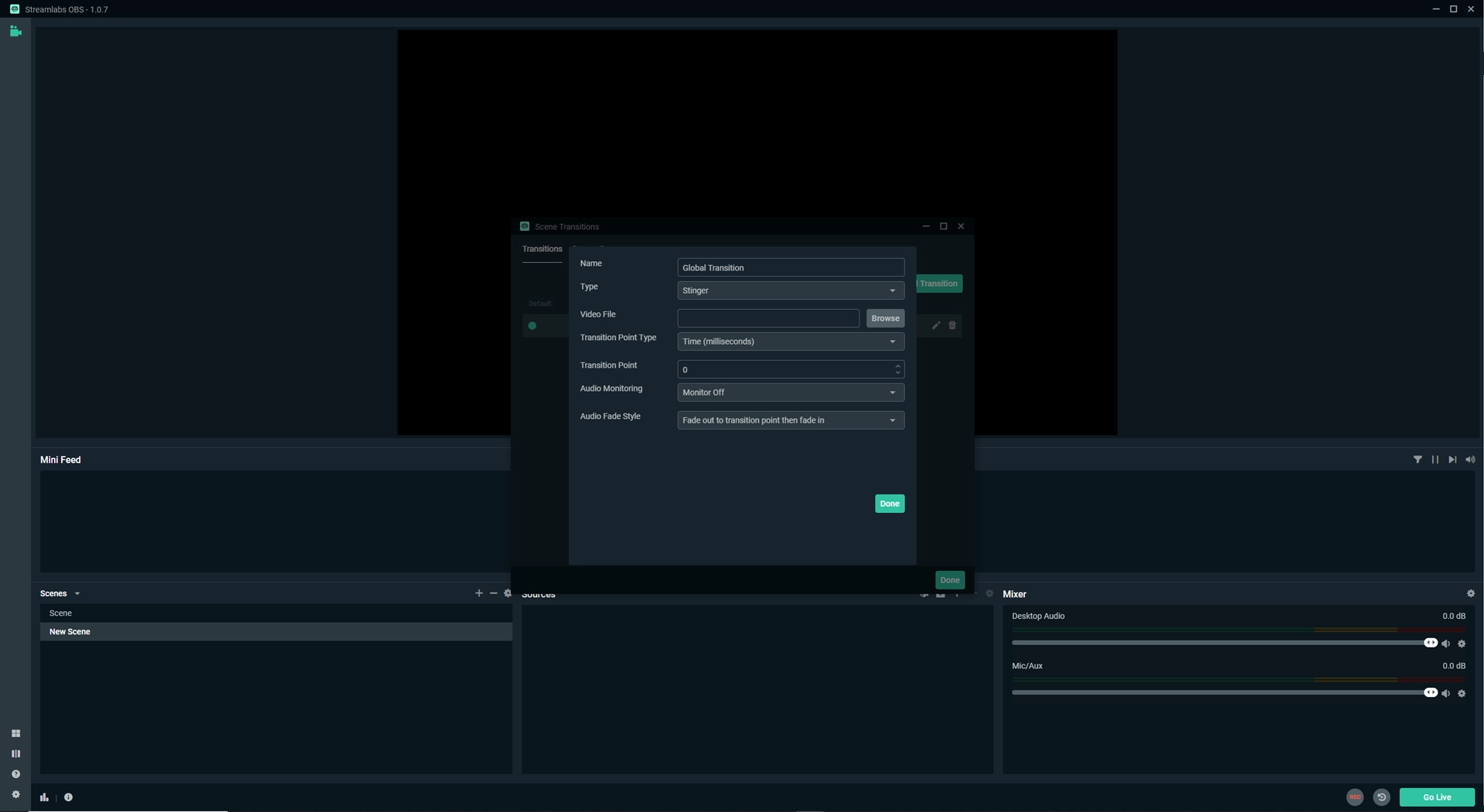Screen dimensions: 1484x812
Task: Add a new scene with the plus icon
Action: pos(478,593)
